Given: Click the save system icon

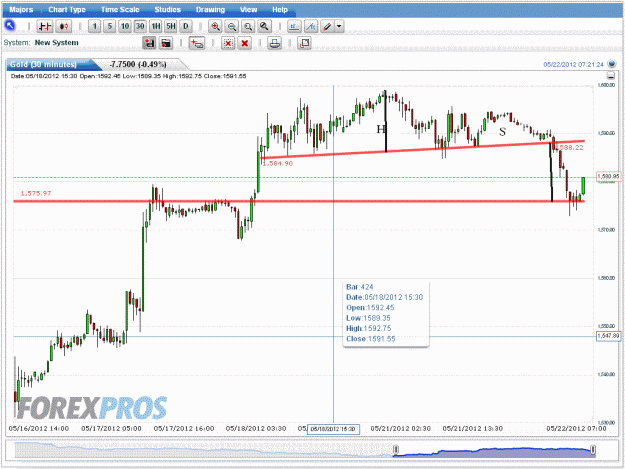Looking at the screenshot, I should (x=149, y=43).
